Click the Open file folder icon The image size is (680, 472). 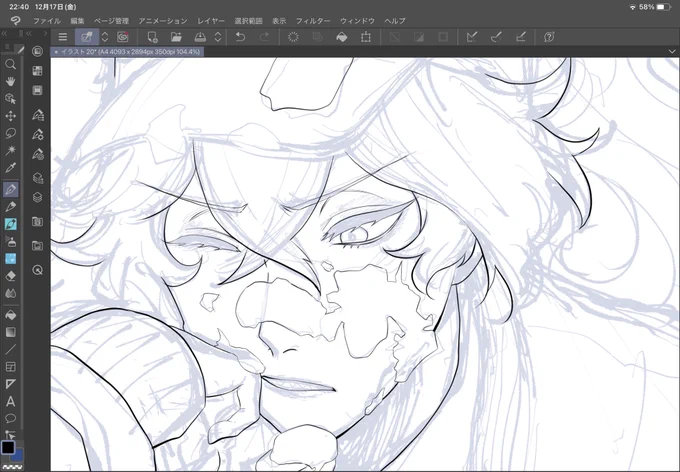[176, 37]
